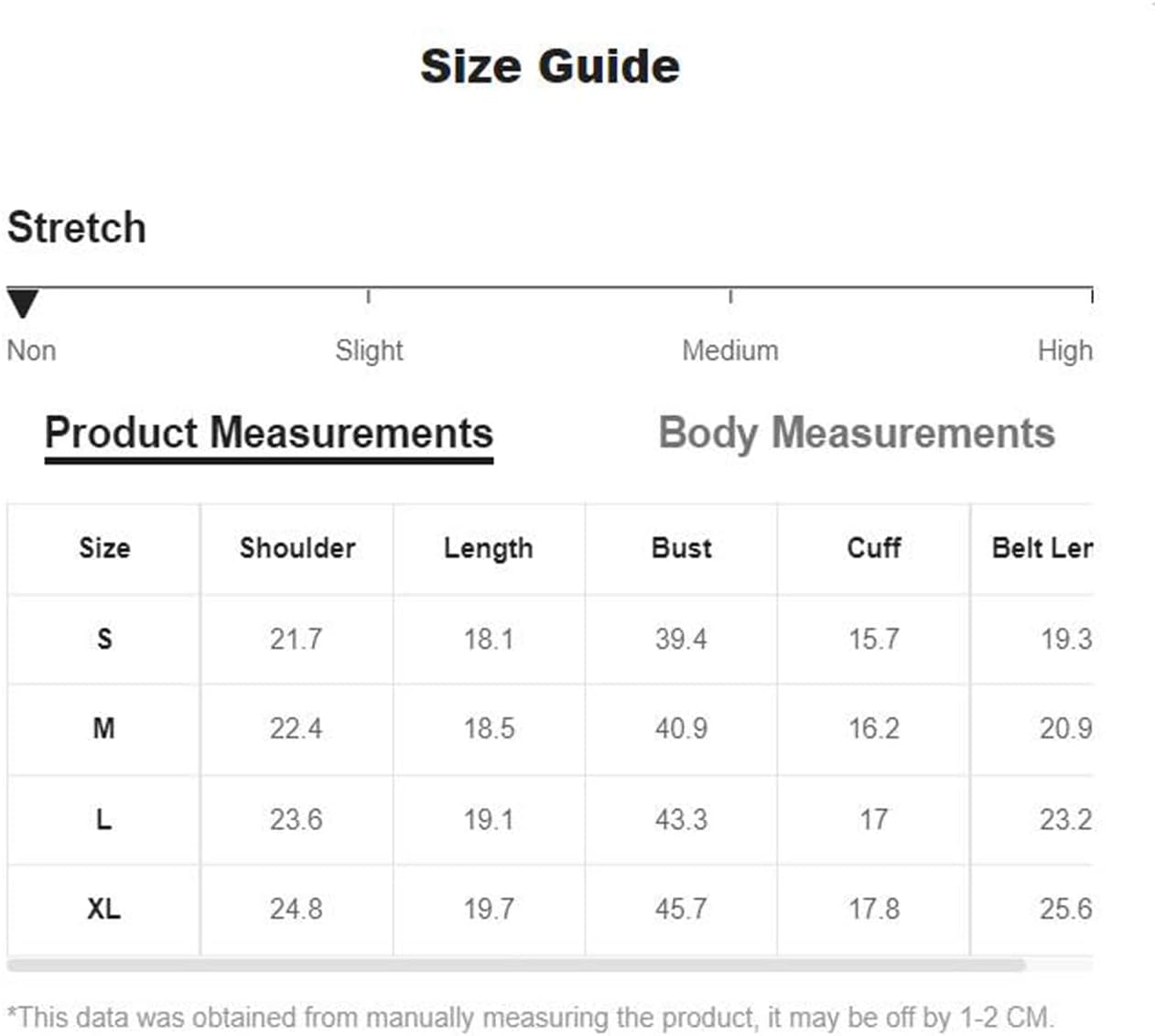Click the Shoulder column header
This screenshot has width=1155, height=1036.
pos(297,547)
